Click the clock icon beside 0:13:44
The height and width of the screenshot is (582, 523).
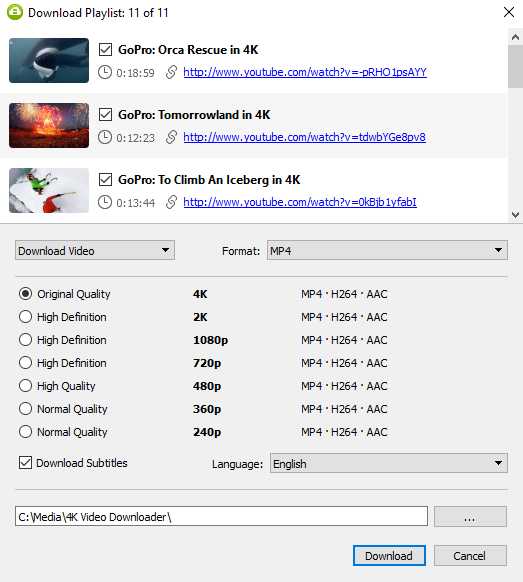tap(105, 202)
